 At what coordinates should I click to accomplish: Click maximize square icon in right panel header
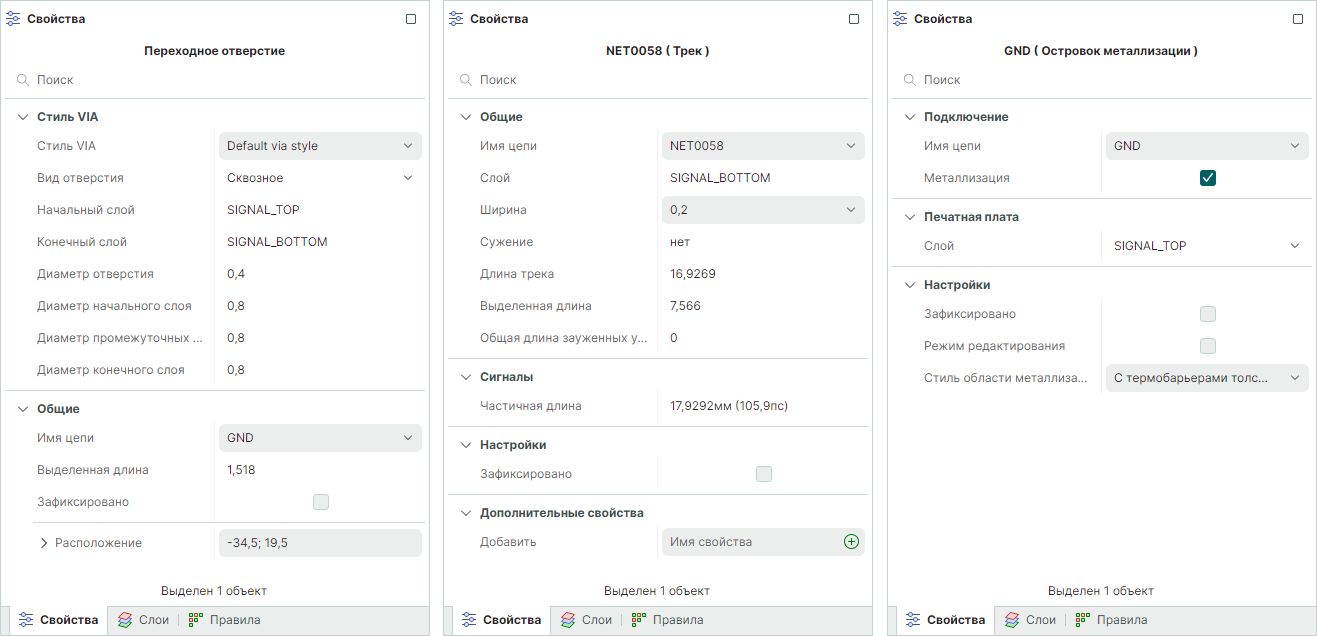[1298, 19]
